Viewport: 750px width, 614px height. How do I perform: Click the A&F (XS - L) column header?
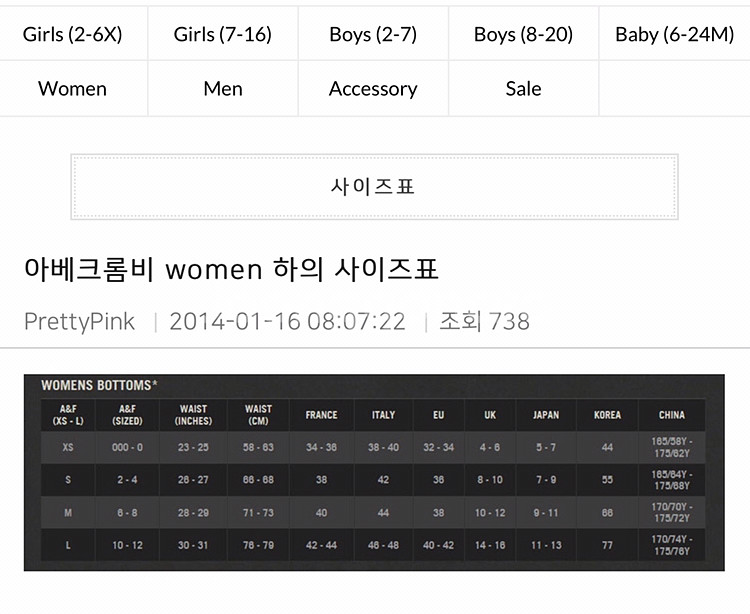click(68, 415)
